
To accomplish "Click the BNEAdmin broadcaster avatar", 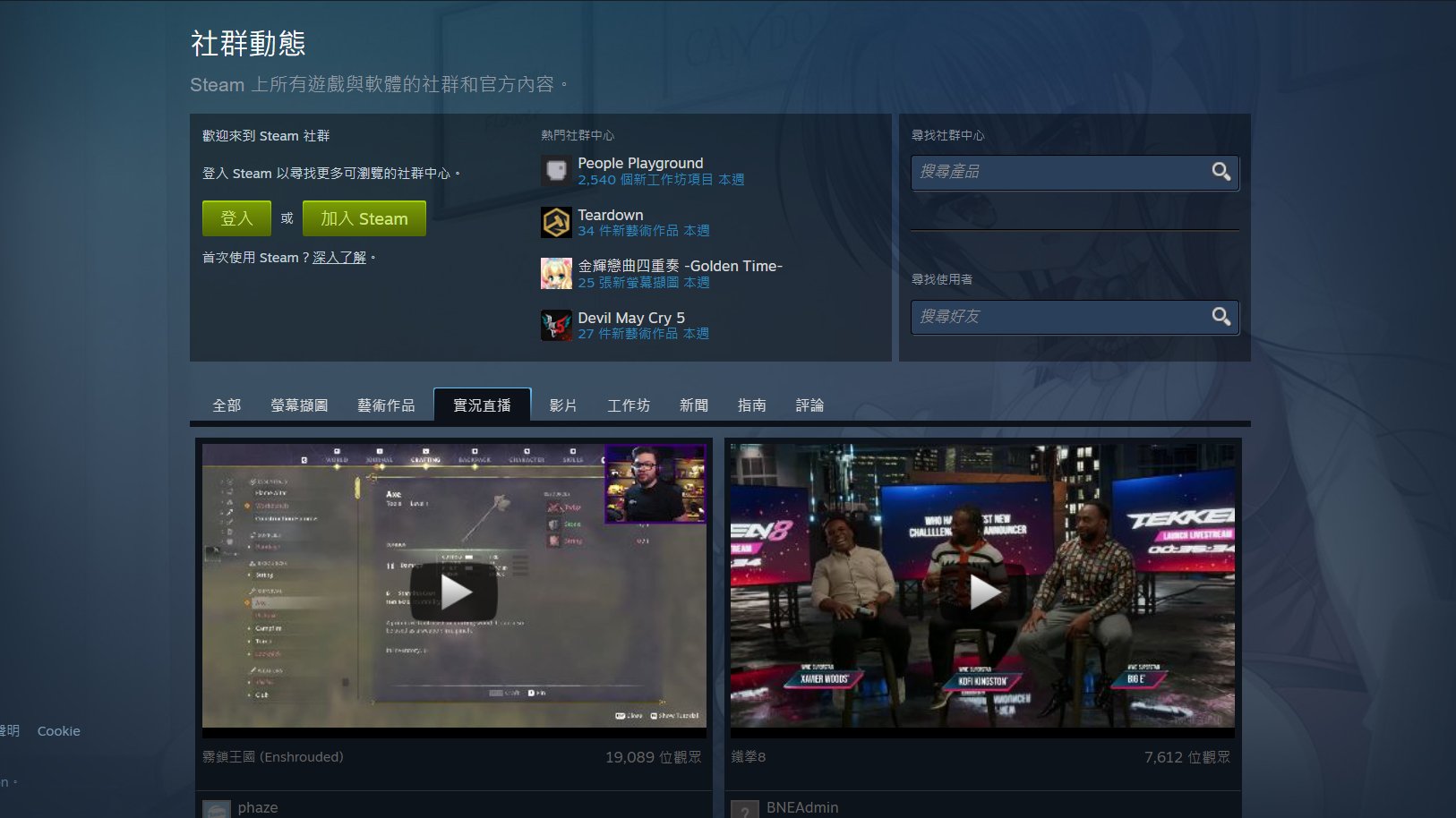I will pyautogui.click(x=745, y=809).
